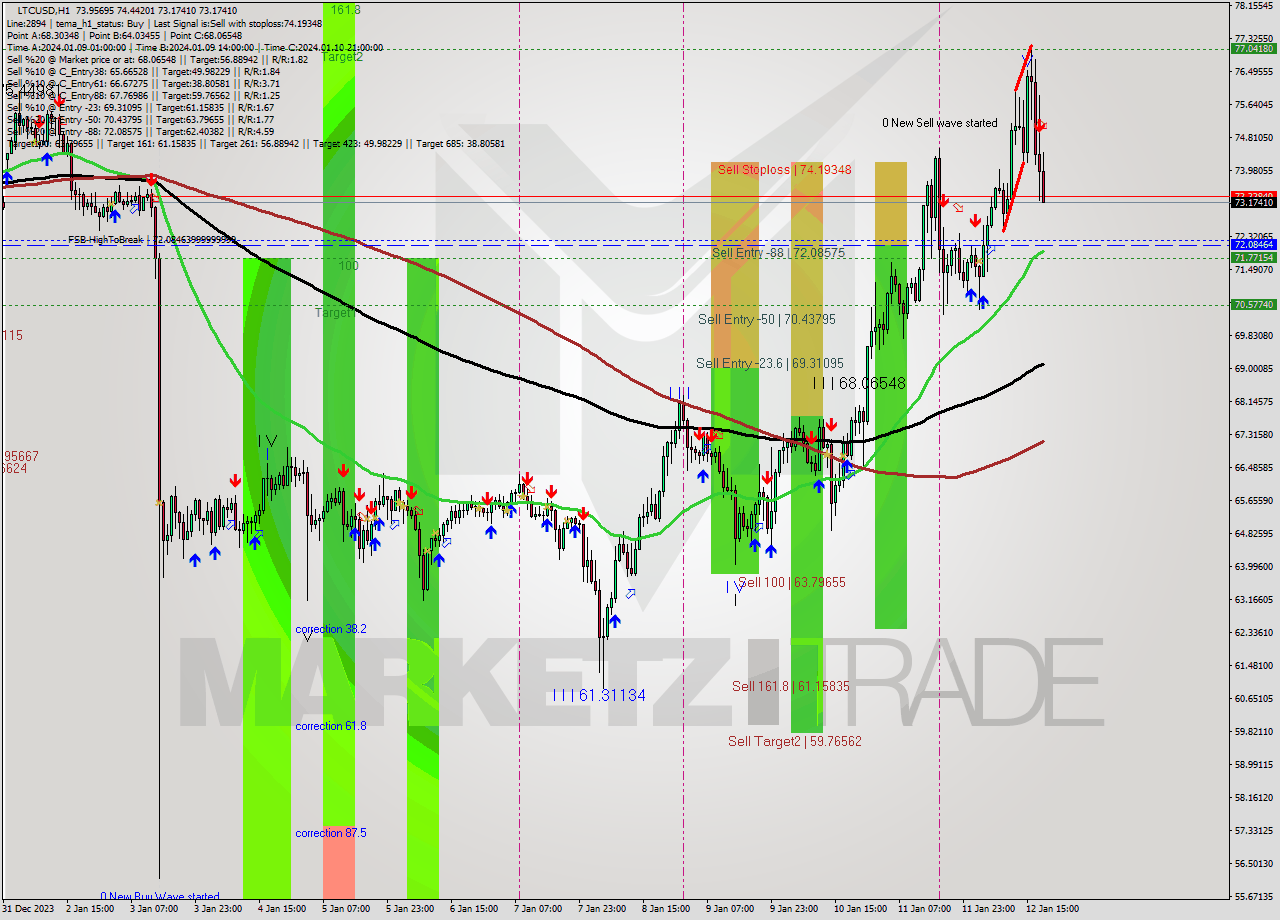Screen dimensions: 1280x920
Task: Click '3 Jan 23:00' on time axis
Action: (x=217, y=909)
